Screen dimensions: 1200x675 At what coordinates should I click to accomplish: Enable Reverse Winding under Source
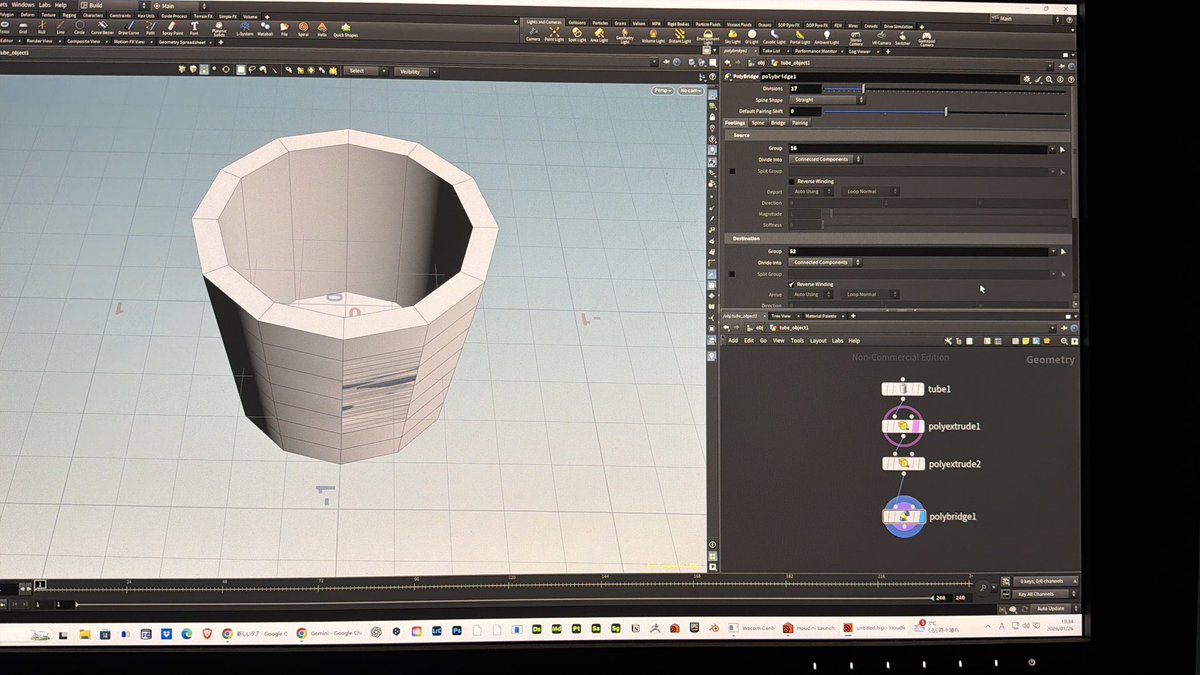[x=792, y=181]
